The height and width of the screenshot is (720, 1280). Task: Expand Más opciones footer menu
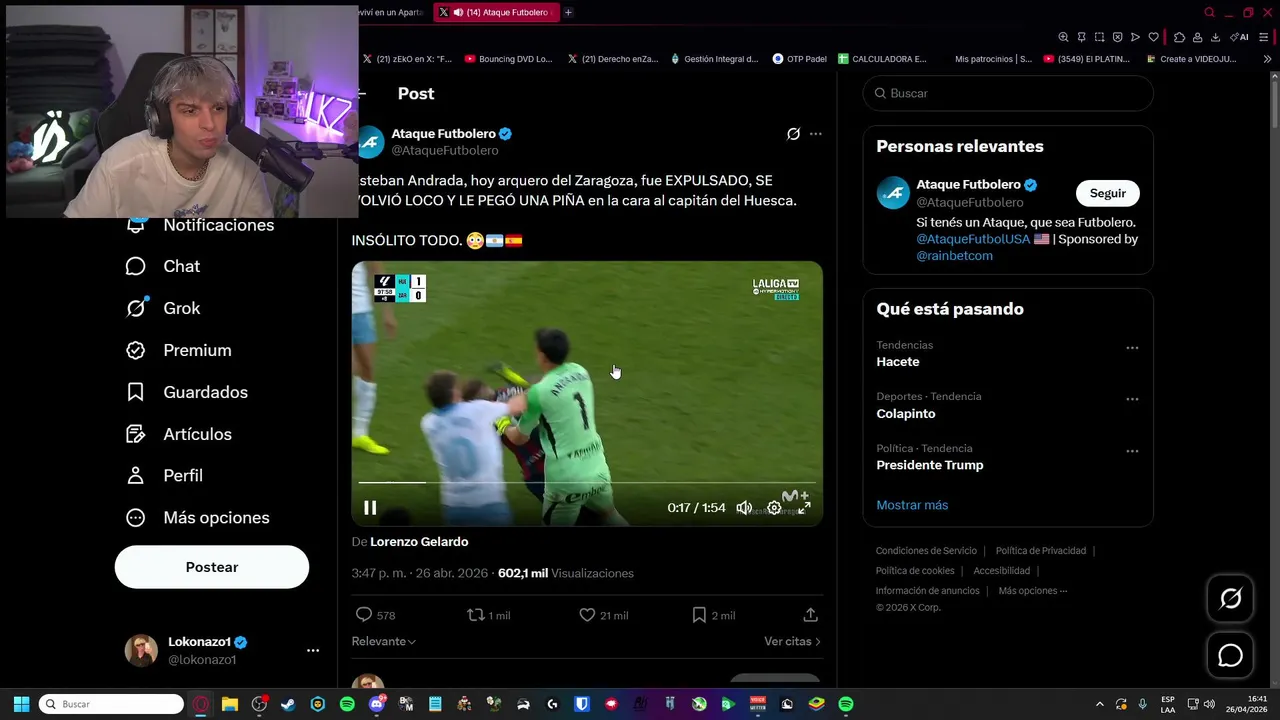click(x=1032, y=591)
